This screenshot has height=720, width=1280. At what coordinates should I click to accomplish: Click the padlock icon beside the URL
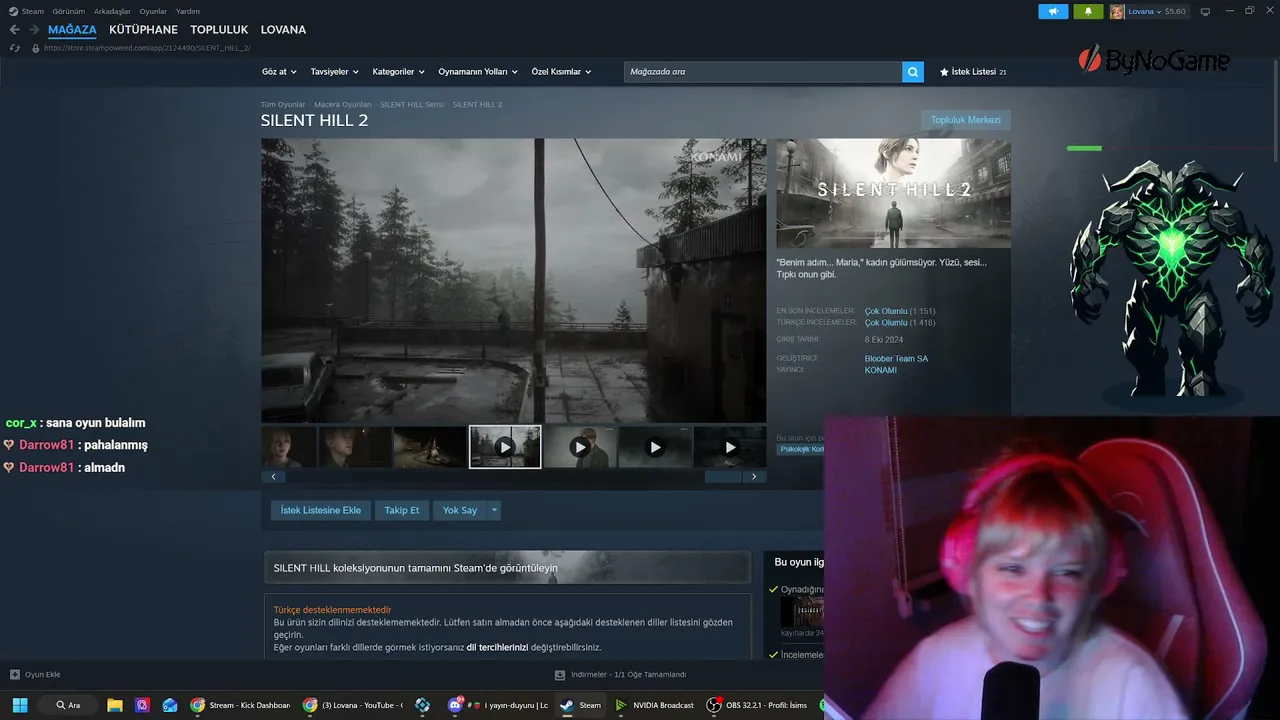(36, 48)
